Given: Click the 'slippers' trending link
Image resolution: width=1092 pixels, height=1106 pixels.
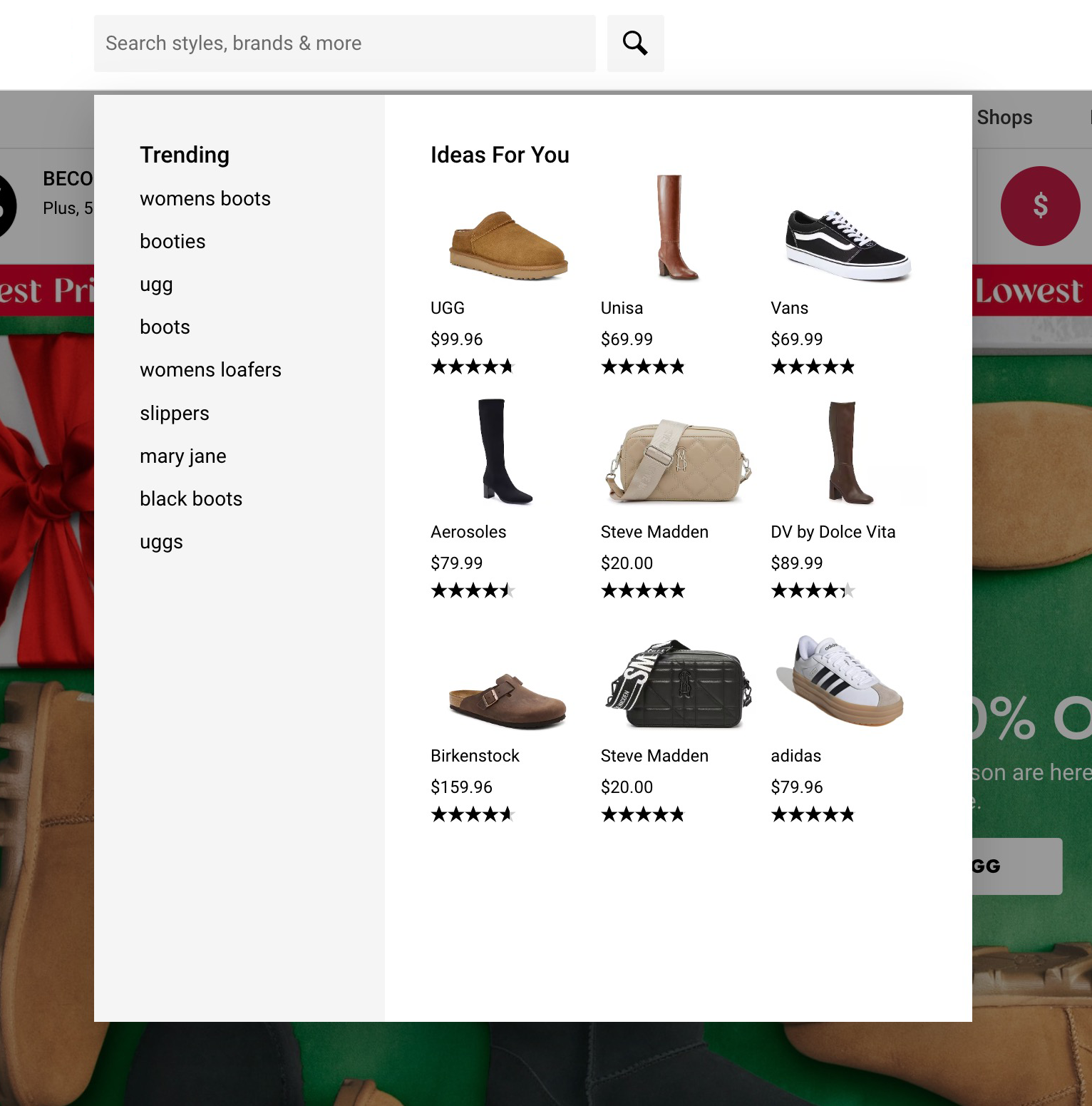Looking at the screenshot, I should (174, 413).
